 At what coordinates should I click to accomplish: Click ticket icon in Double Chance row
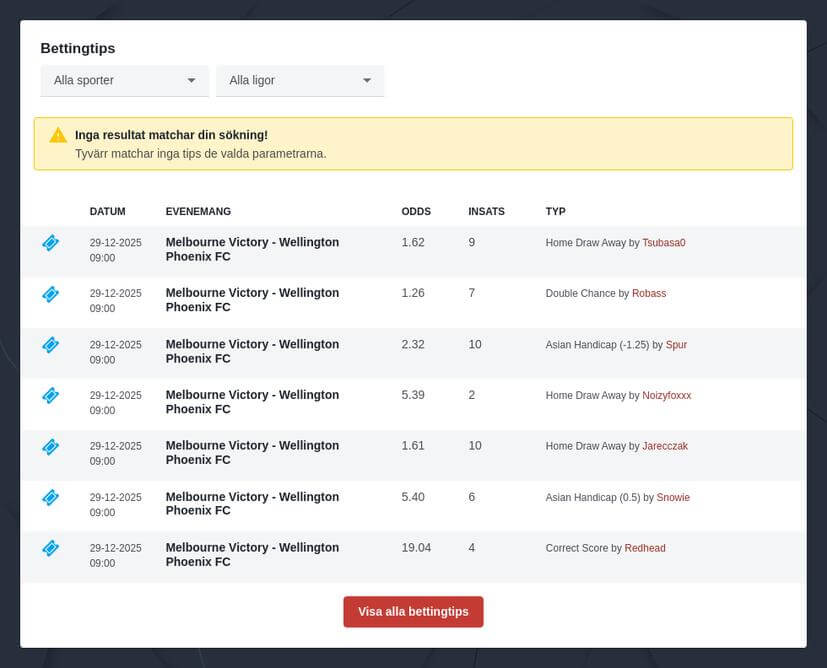pyautogui.click(x=50, y=294)
